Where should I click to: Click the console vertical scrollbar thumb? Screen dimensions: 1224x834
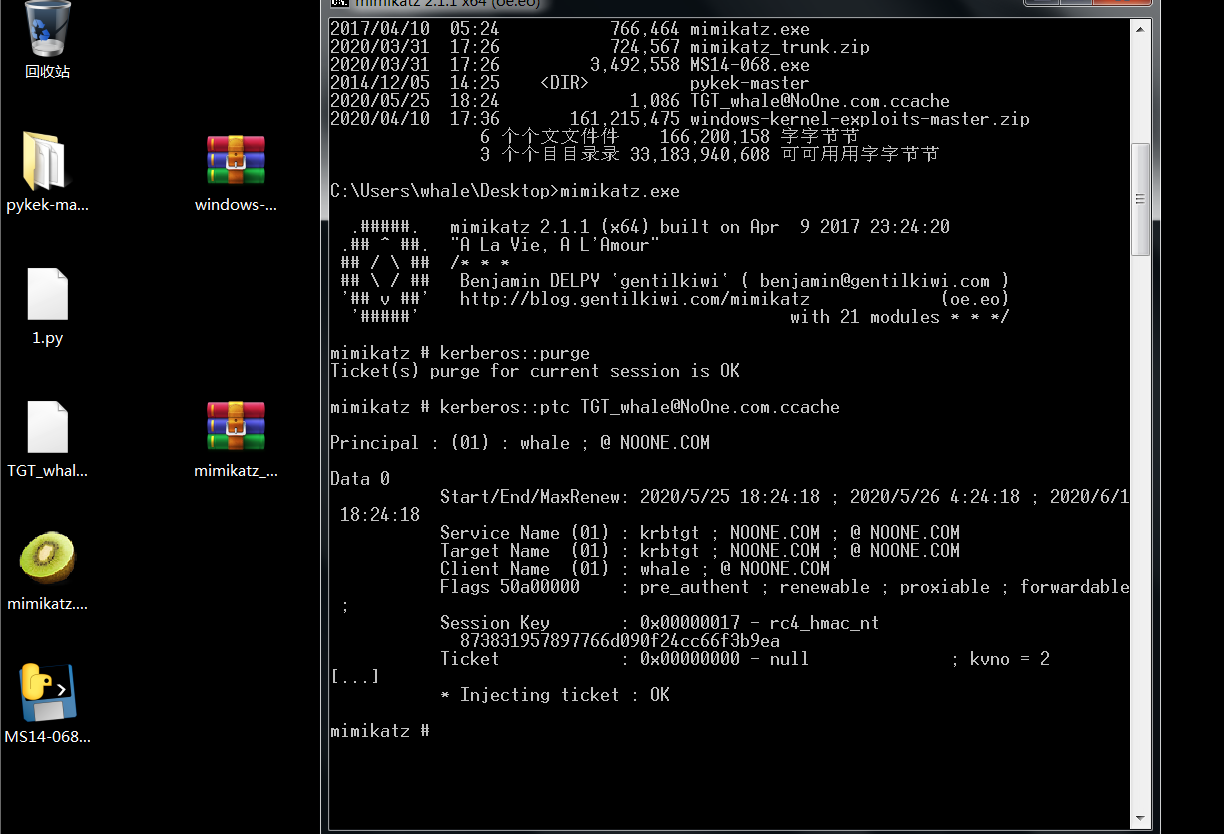click(1140, 199)
